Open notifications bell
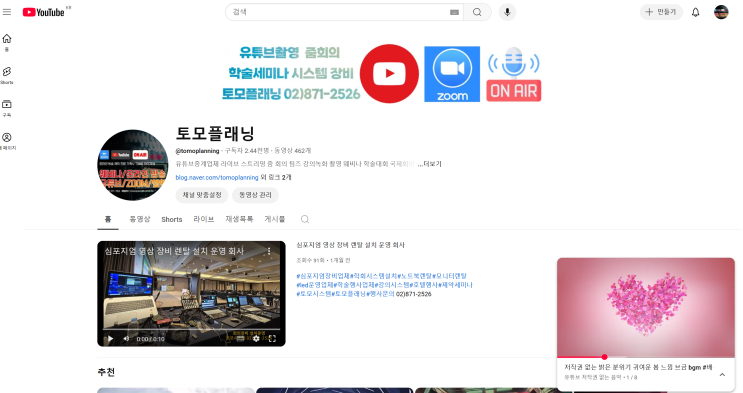The image size is (743, 393). click(695, 12)
